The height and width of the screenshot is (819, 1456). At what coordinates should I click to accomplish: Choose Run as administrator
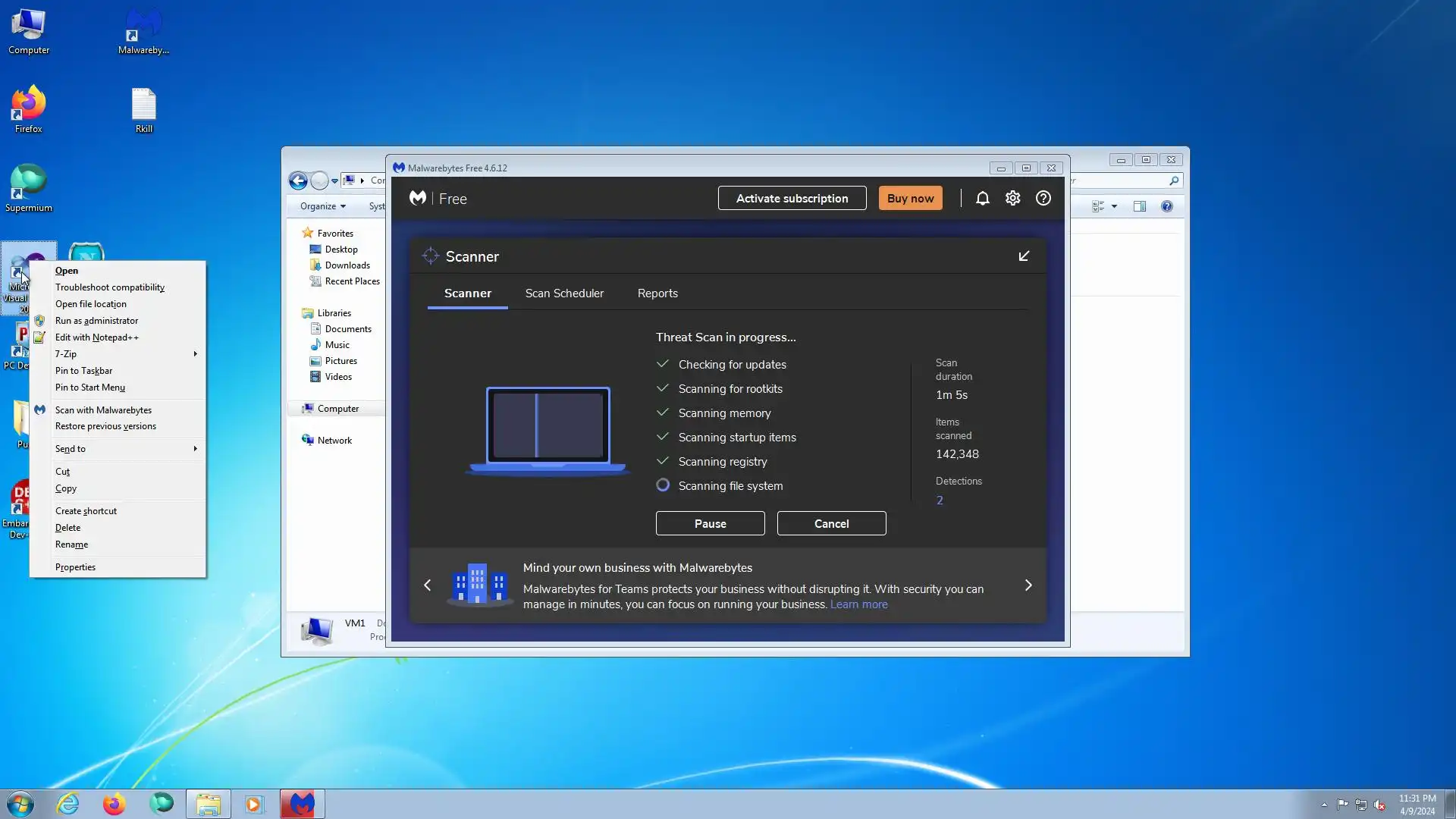point(96,321)
